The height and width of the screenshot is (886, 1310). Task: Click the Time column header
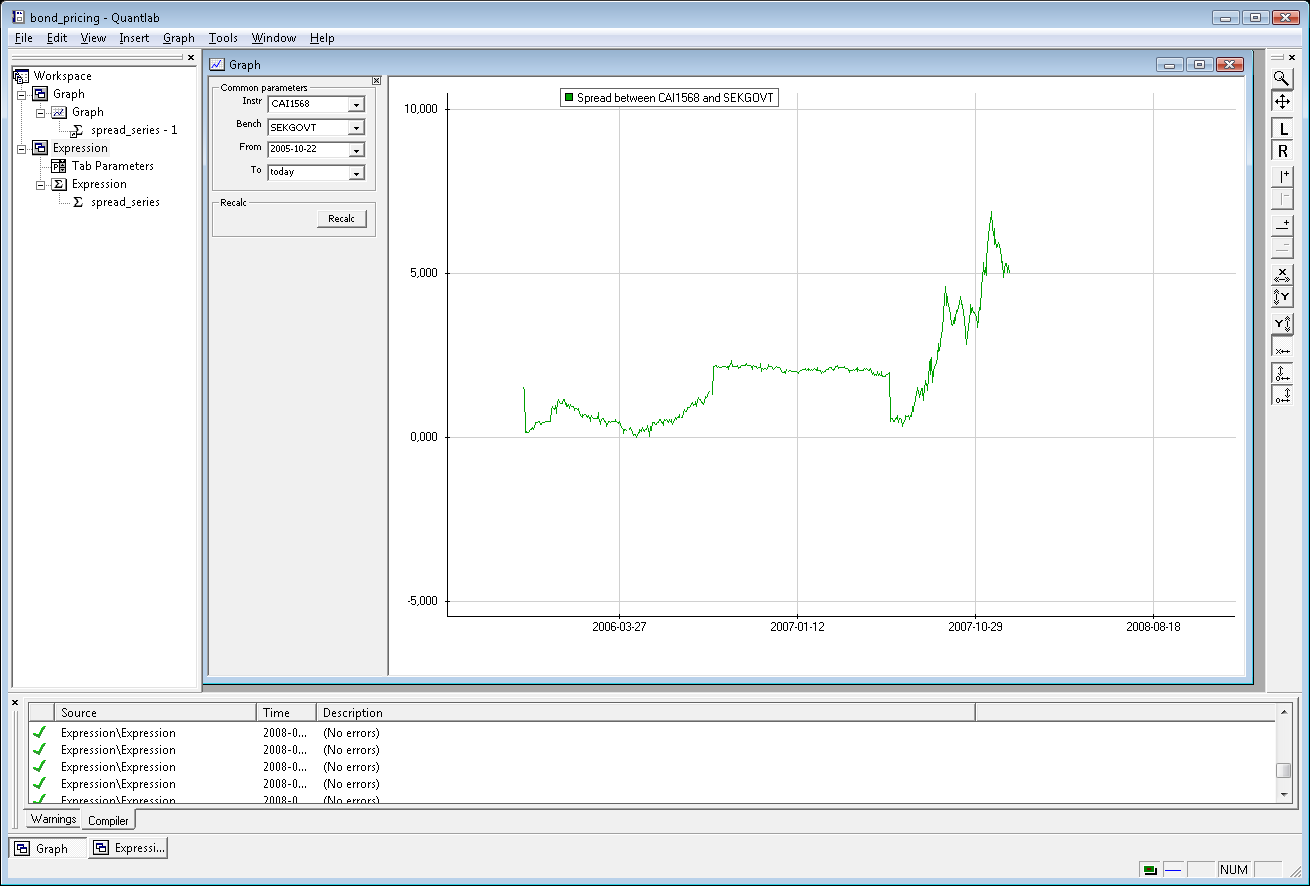click(287, 712)
